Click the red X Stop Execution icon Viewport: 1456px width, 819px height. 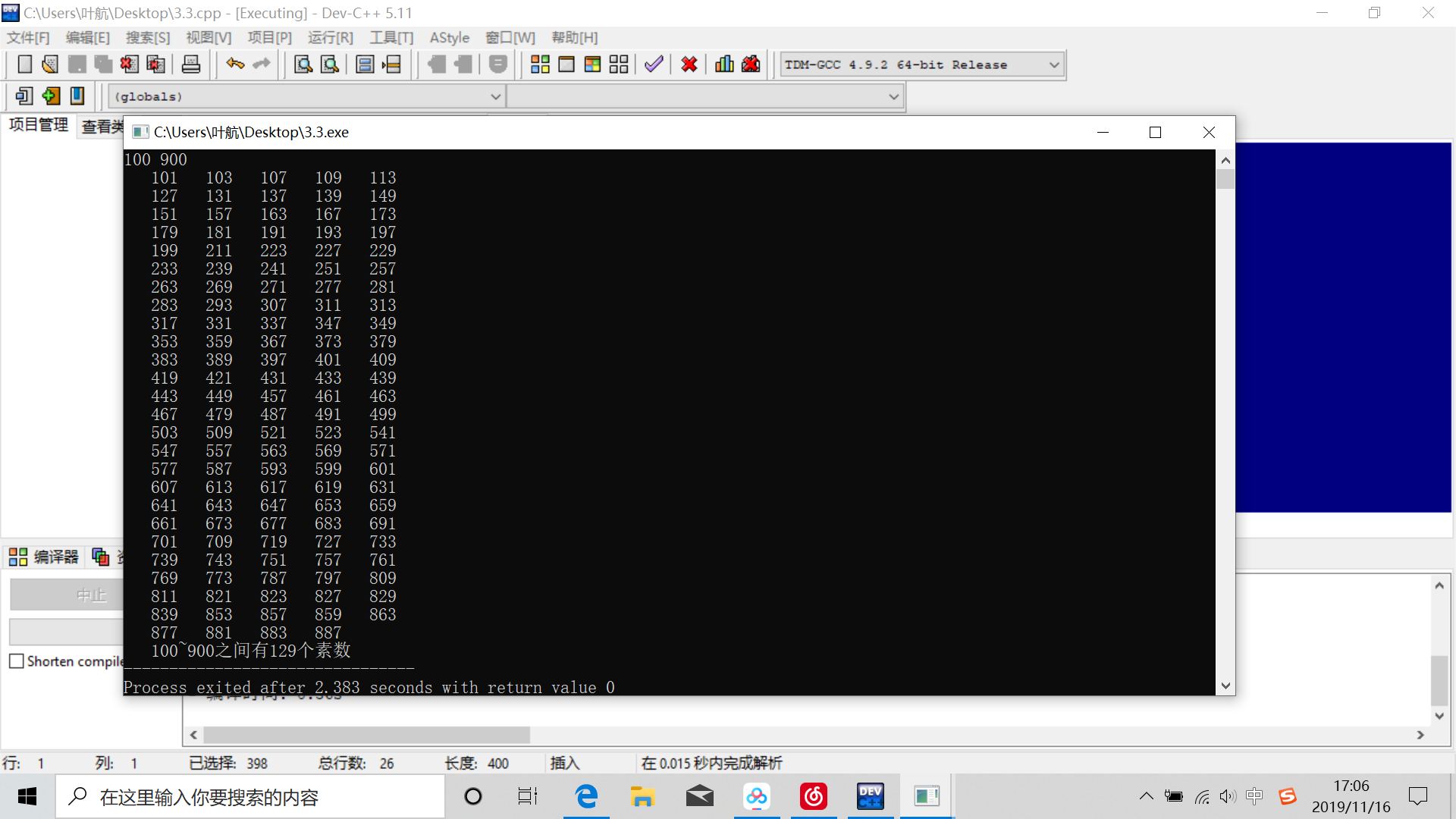coord(689,64)
